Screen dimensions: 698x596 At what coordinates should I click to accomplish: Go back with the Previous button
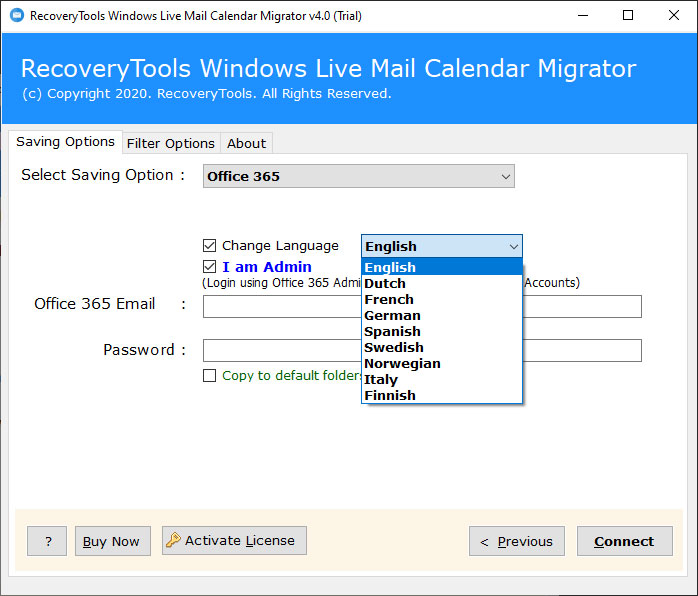click(x=517, y=541)
